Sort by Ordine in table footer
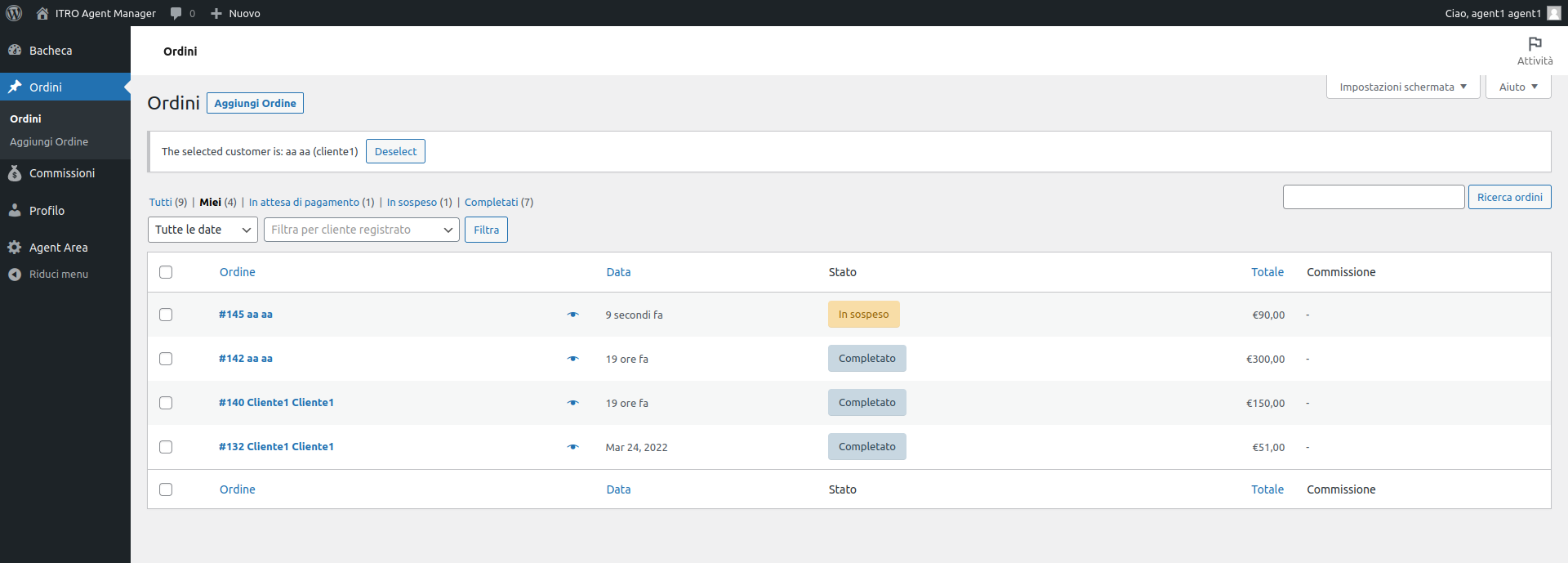 (x=238, y=489)
